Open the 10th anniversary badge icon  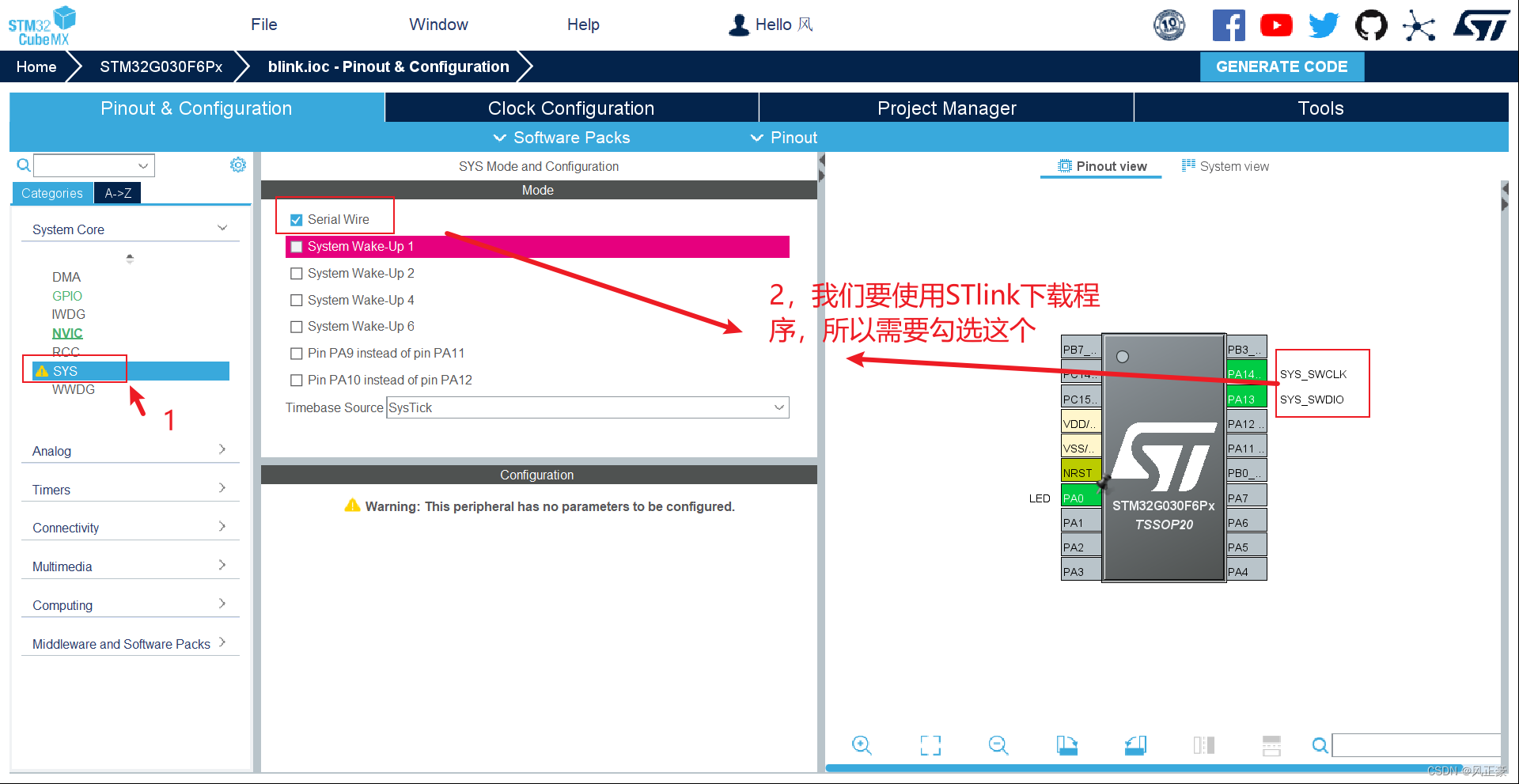(1169, 25)
